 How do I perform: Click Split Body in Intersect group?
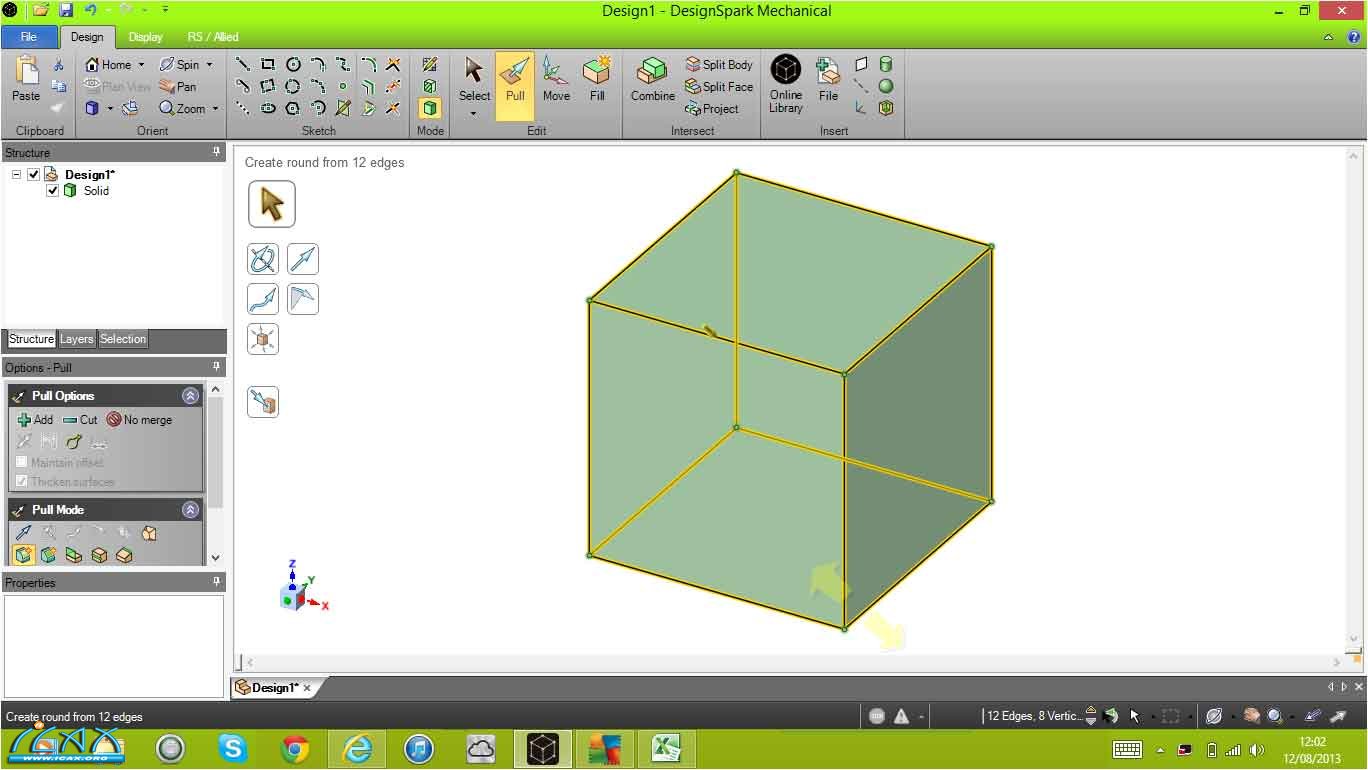tap(718, 65)
